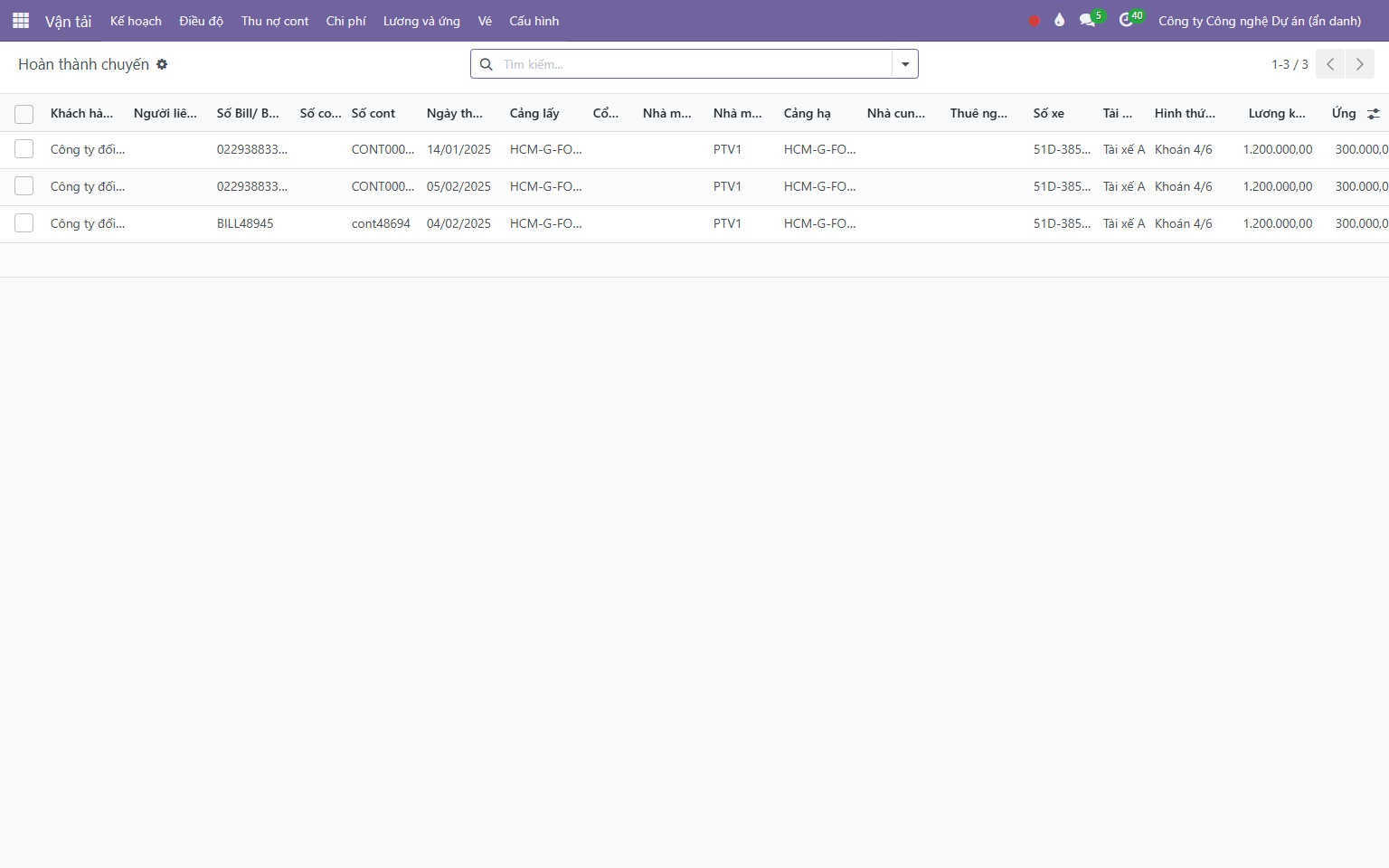The width and height of the screenshot is (1389, 868).
Task: Open the Kế hoạch menu
Action: coord(136,21)
